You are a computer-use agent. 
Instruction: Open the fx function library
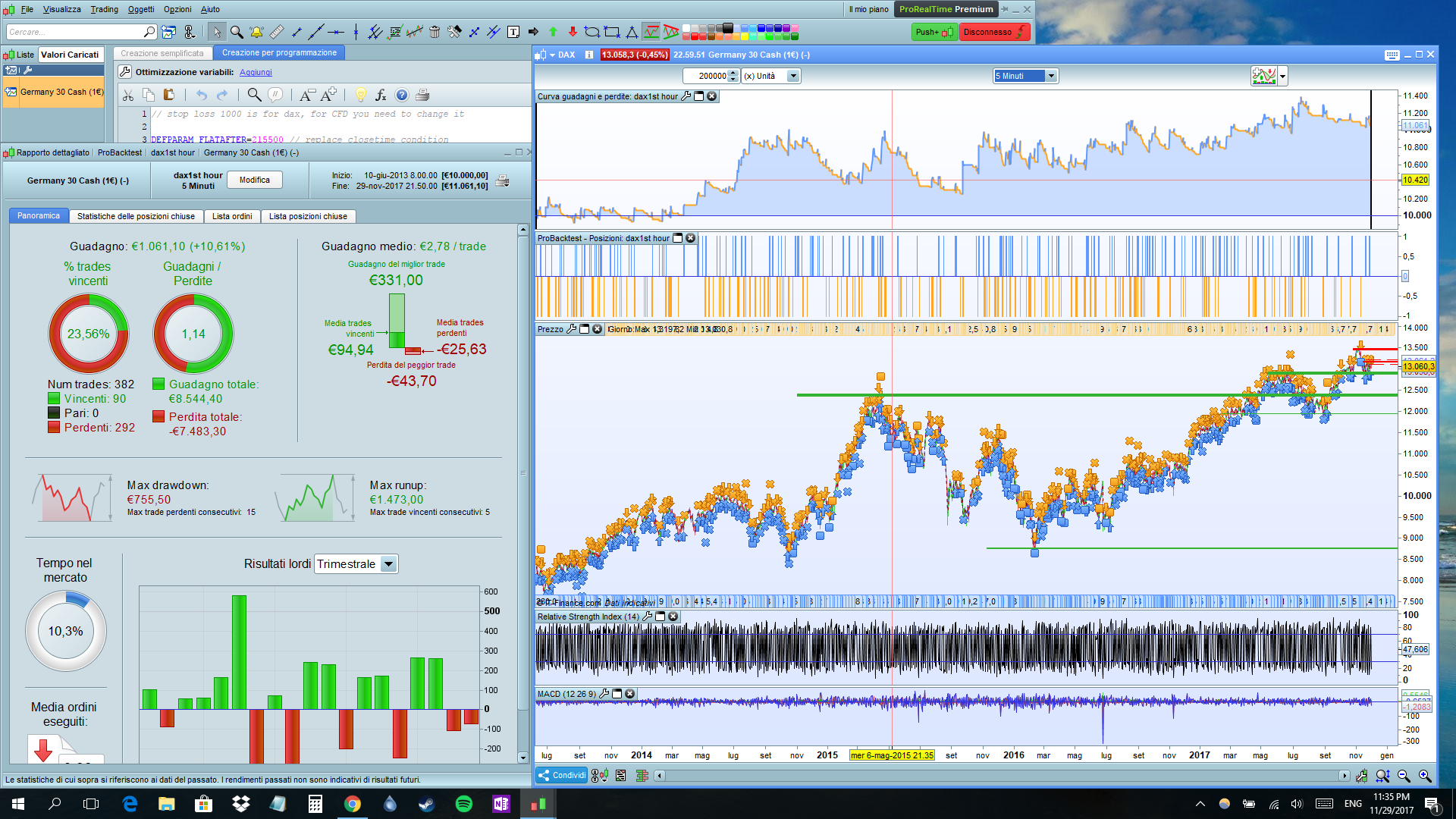click(381, 95)
